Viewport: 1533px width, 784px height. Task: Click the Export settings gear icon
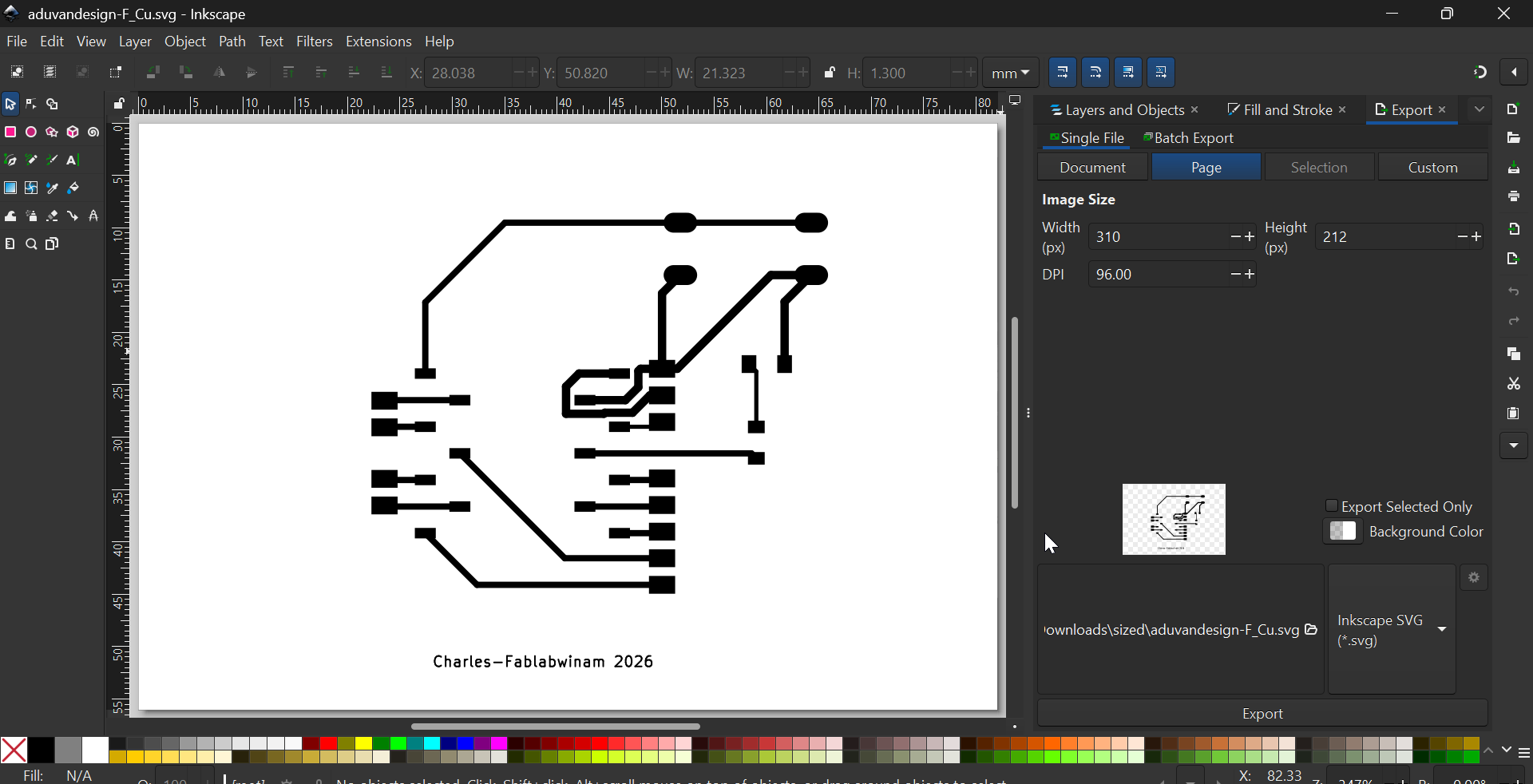[1474, 578]
